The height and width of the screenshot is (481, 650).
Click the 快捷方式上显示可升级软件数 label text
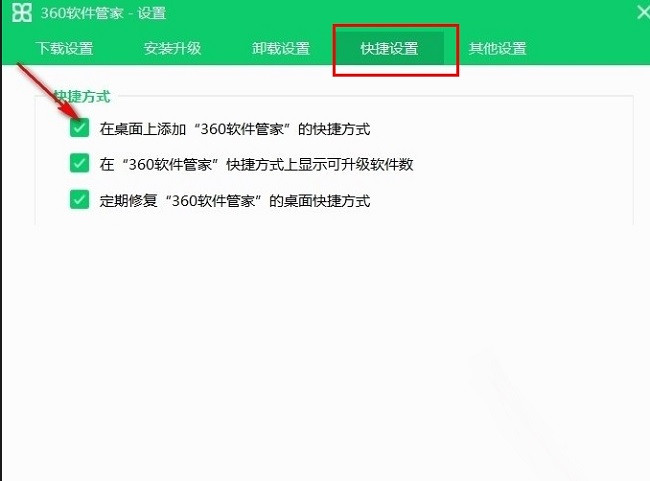(320, 165)
